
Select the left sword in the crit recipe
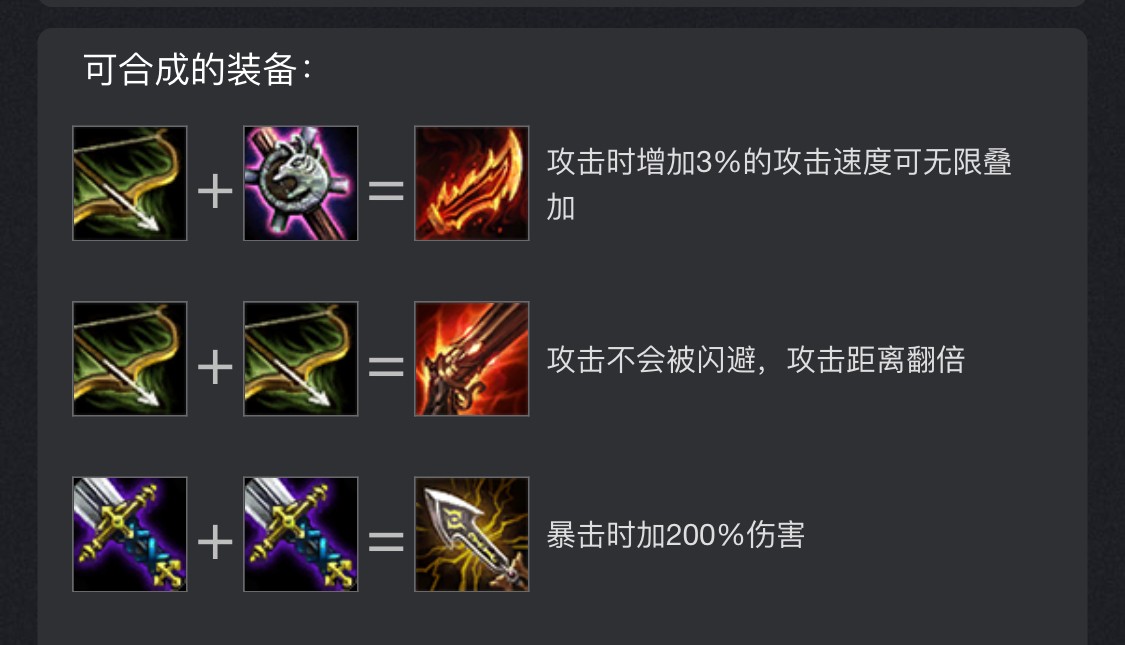pyautogui.click(x=130, y=535)
